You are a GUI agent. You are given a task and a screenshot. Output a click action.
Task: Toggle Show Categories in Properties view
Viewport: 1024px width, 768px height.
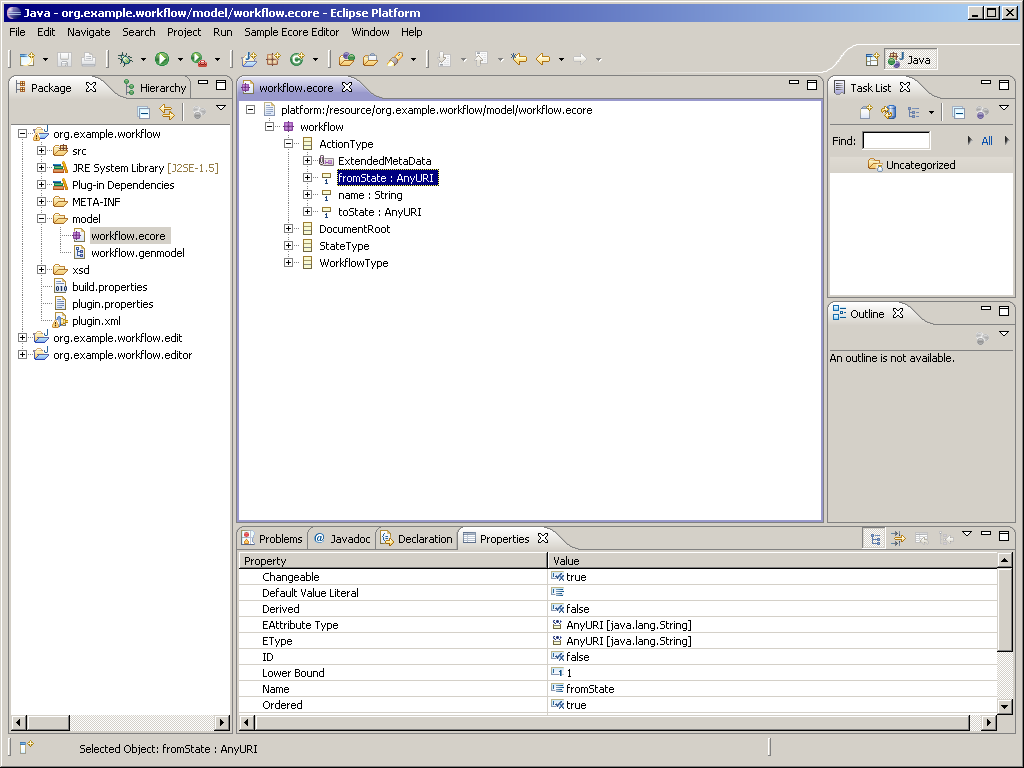[875, 539]
